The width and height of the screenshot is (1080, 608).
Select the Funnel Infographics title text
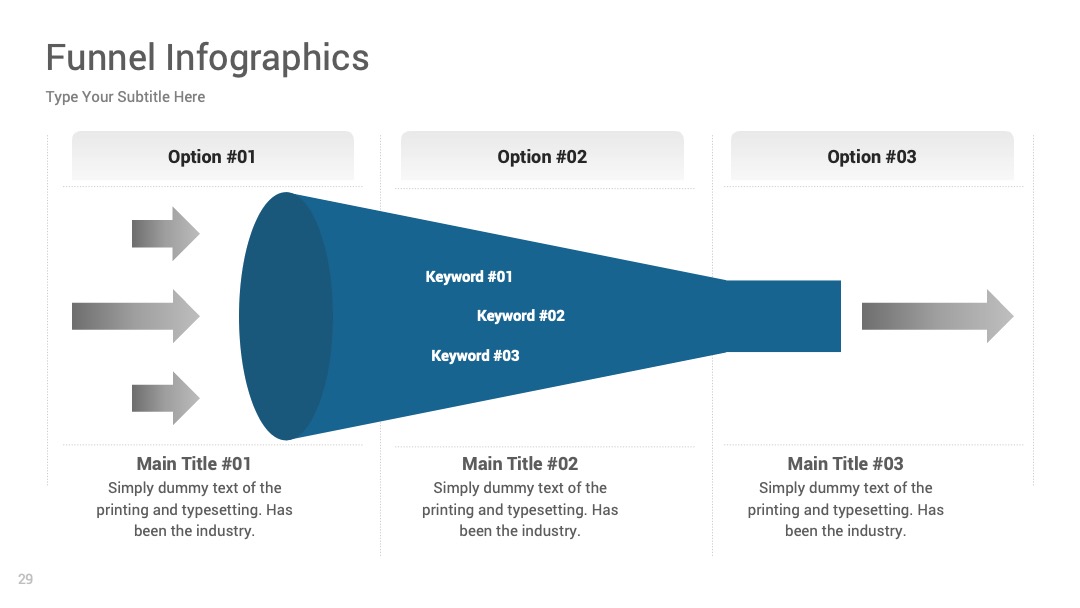207,58
